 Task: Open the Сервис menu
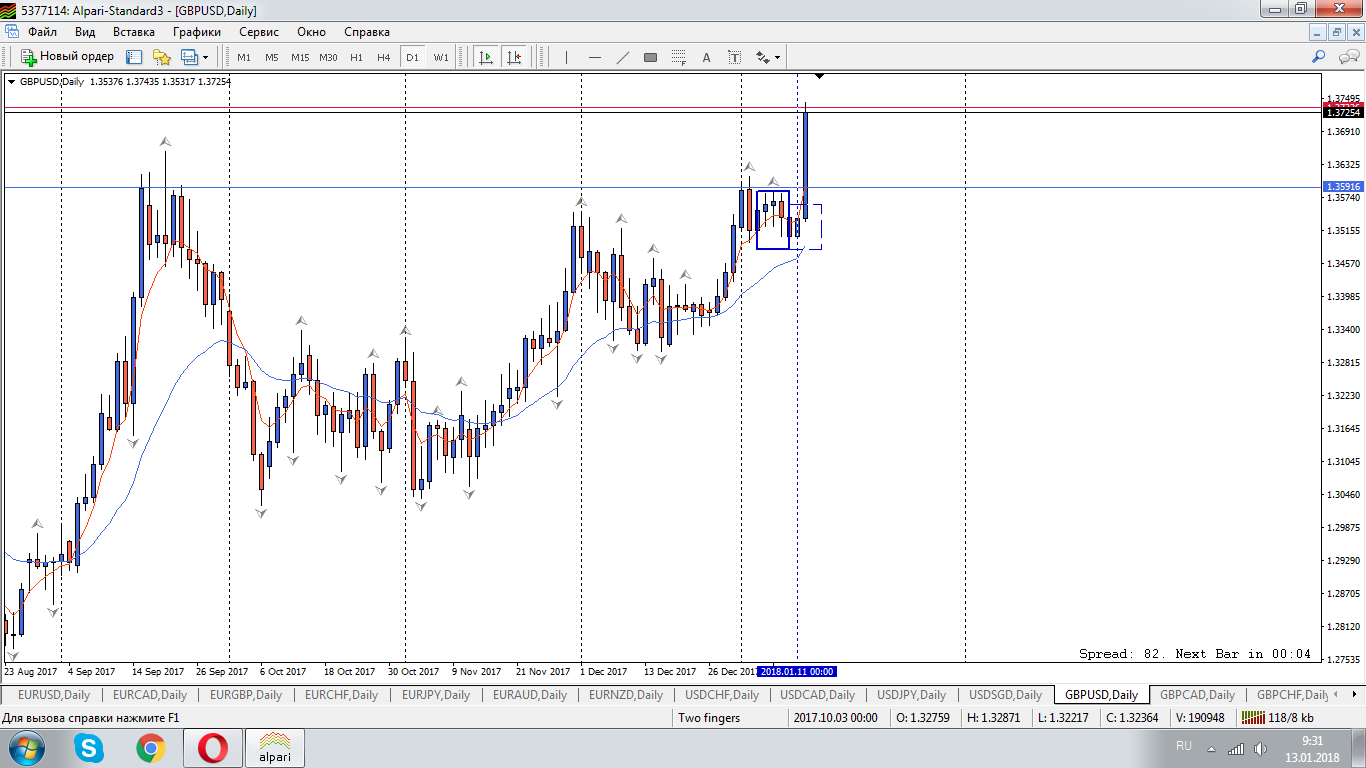259,32
